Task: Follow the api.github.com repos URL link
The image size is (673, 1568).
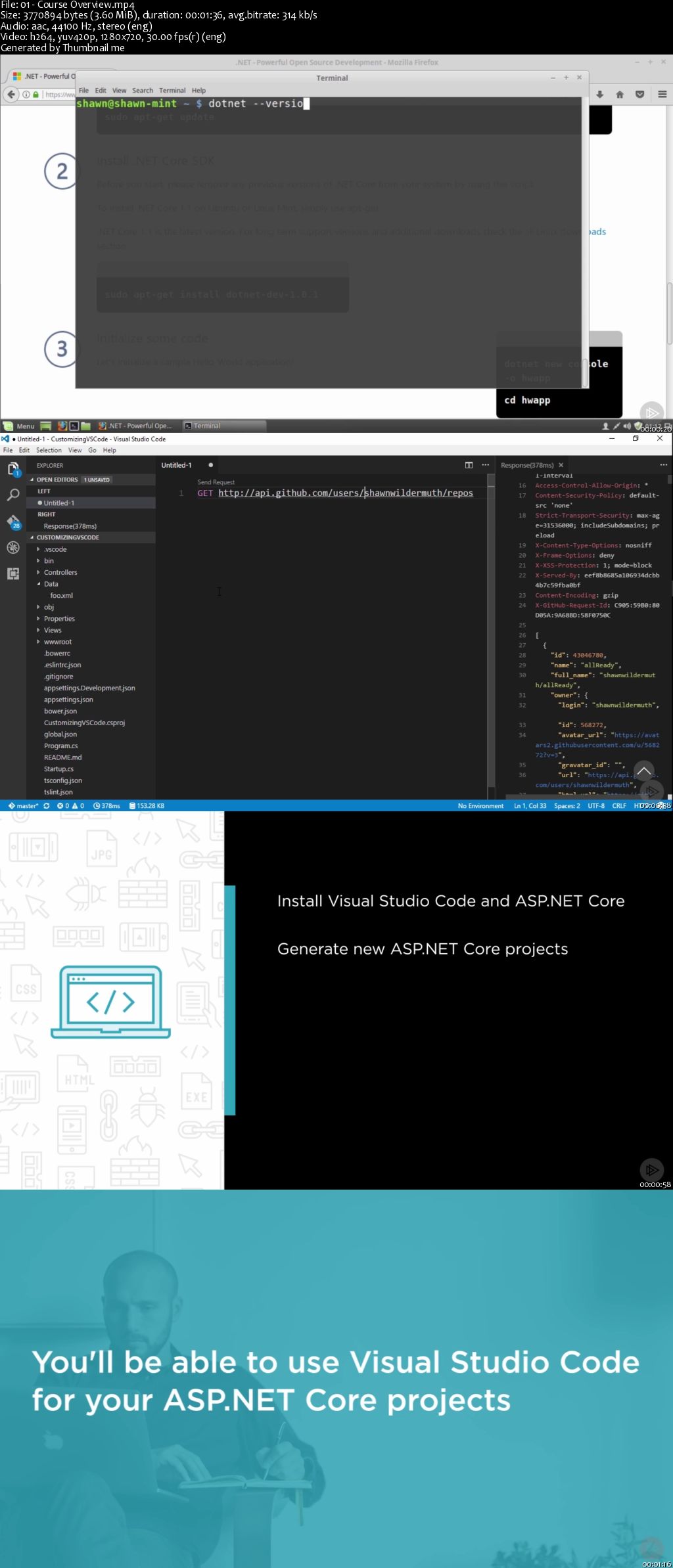Action: pyautogui.click(x=346, y=493)
